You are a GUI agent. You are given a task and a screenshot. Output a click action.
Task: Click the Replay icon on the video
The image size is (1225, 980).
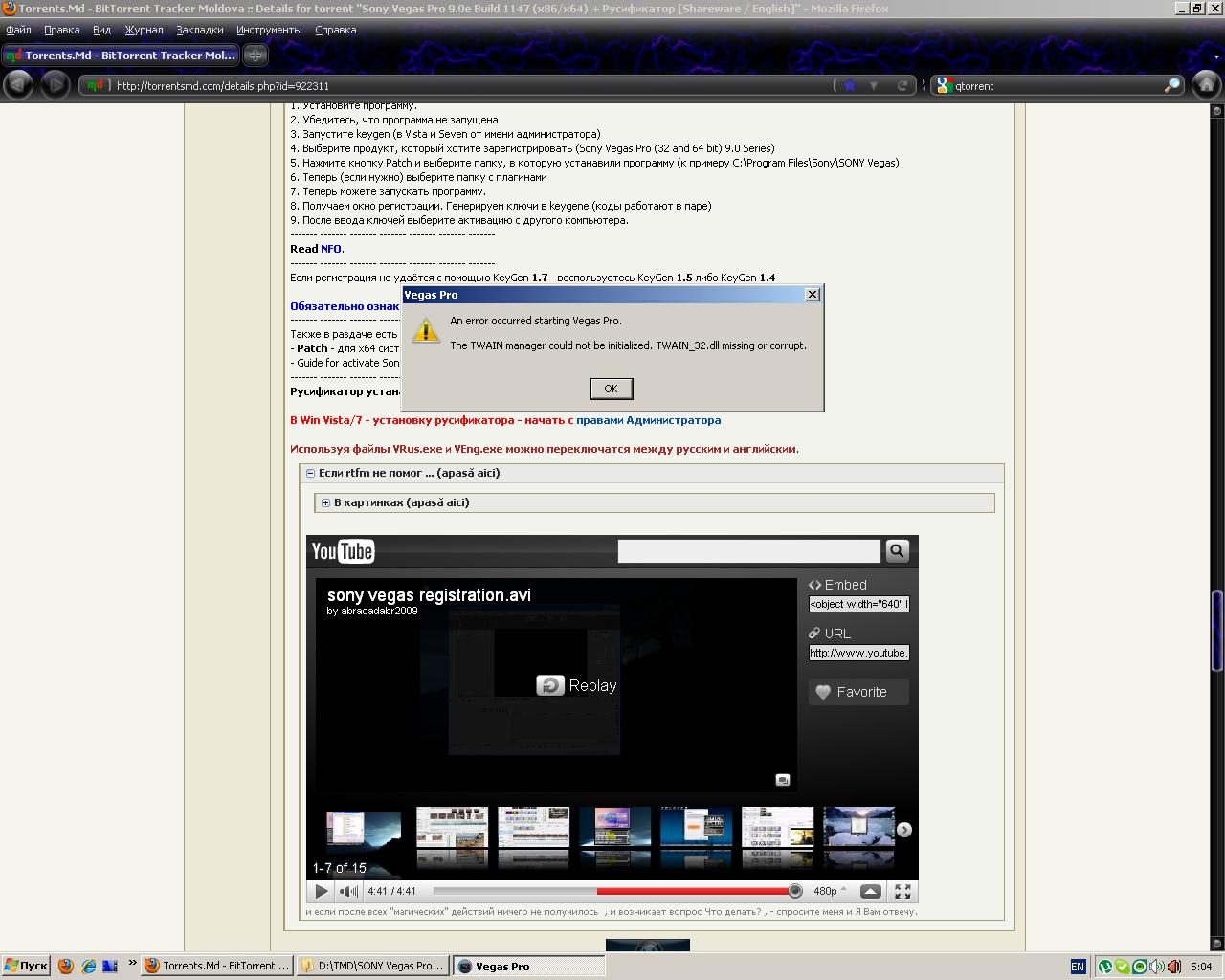click(550, 685)
